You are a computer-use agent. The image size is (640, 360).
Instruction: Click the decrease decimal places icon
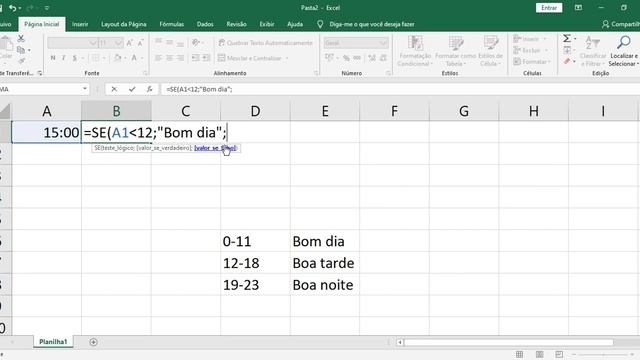[383, 58]
